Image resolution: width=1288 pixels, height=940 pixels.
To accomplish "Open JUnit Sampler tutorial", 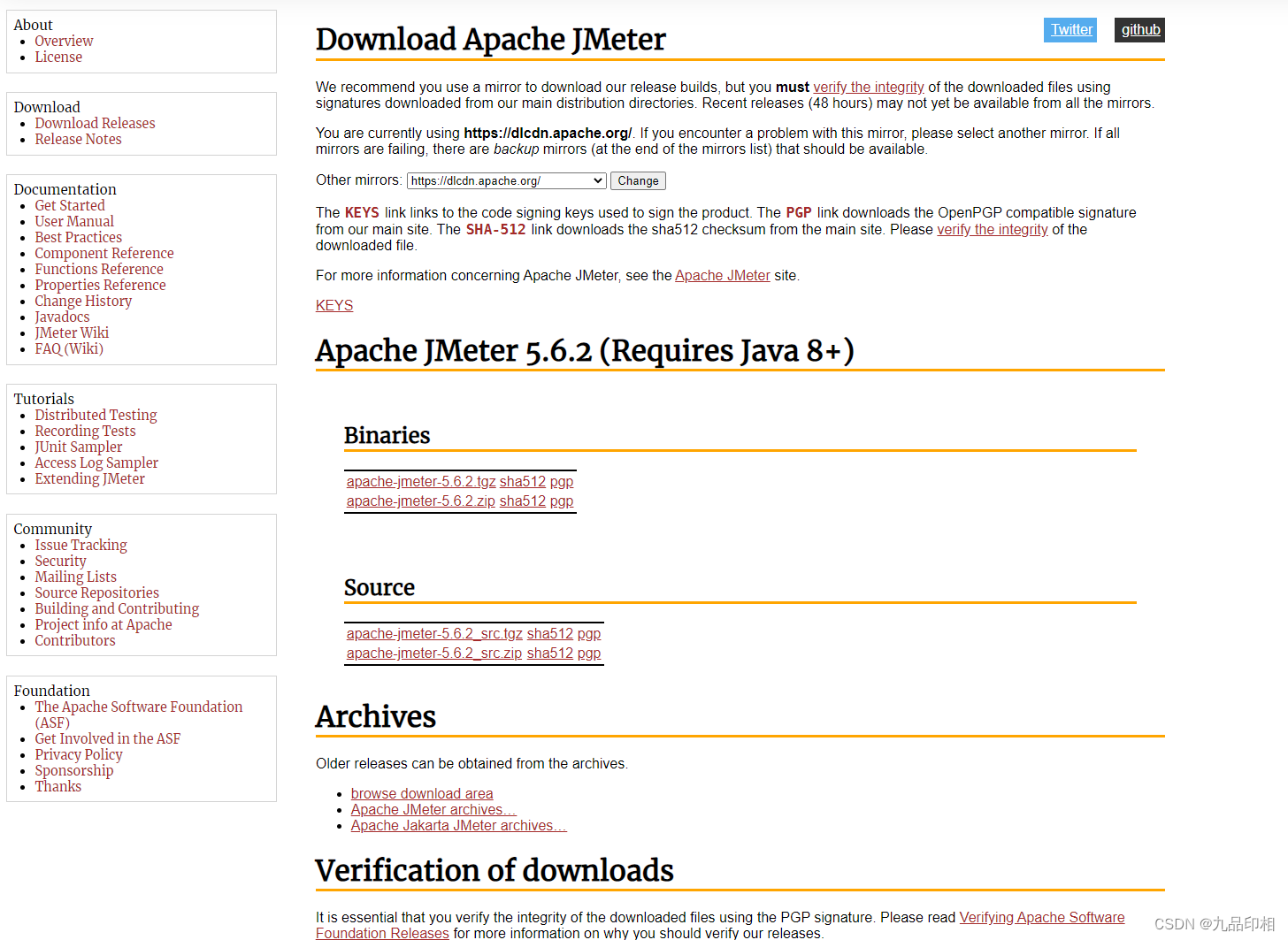I will coord(79,447).
